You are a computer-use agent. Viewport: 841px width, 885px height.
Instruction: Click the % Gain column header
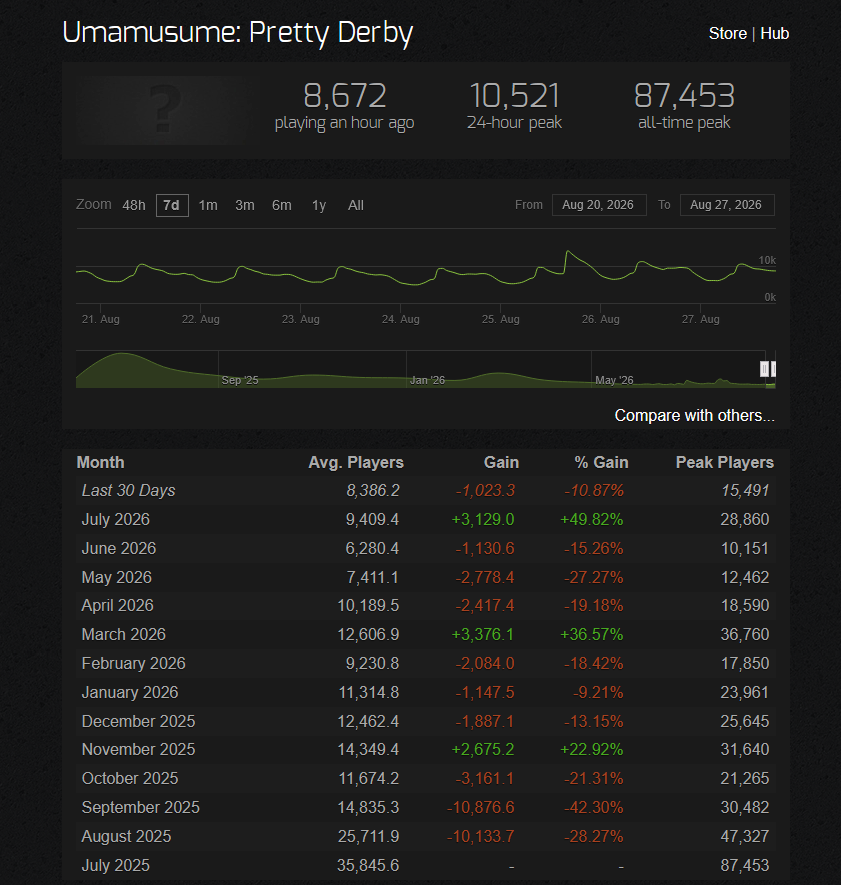coord(601,462)
